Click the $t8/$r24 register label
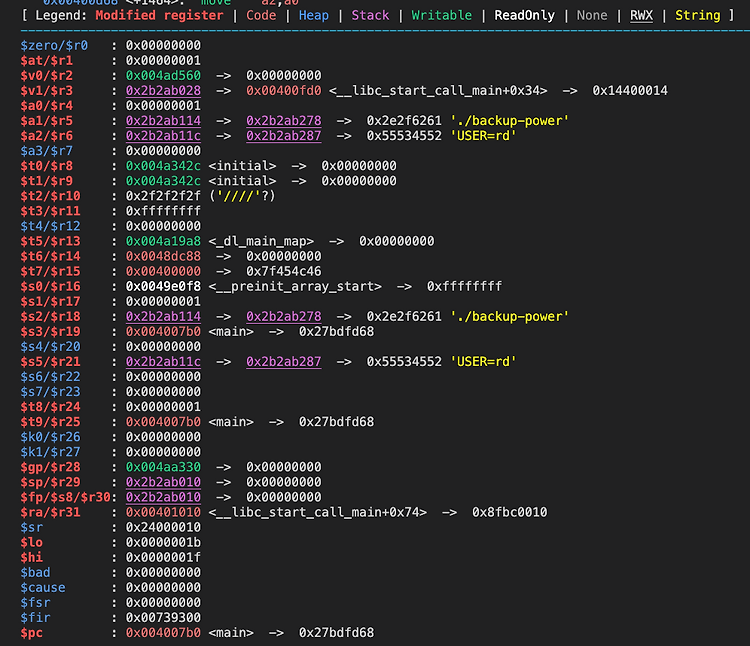The height and width of the screenshot is (646, 750). coord(50,407)
